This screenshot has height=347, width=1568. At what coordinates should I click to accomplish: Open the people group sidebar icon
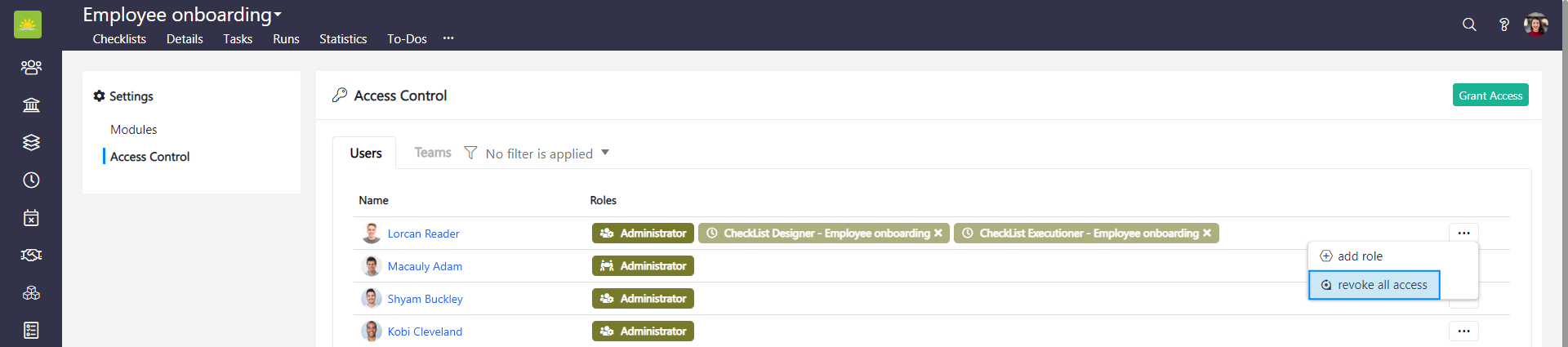pos(31,67)
